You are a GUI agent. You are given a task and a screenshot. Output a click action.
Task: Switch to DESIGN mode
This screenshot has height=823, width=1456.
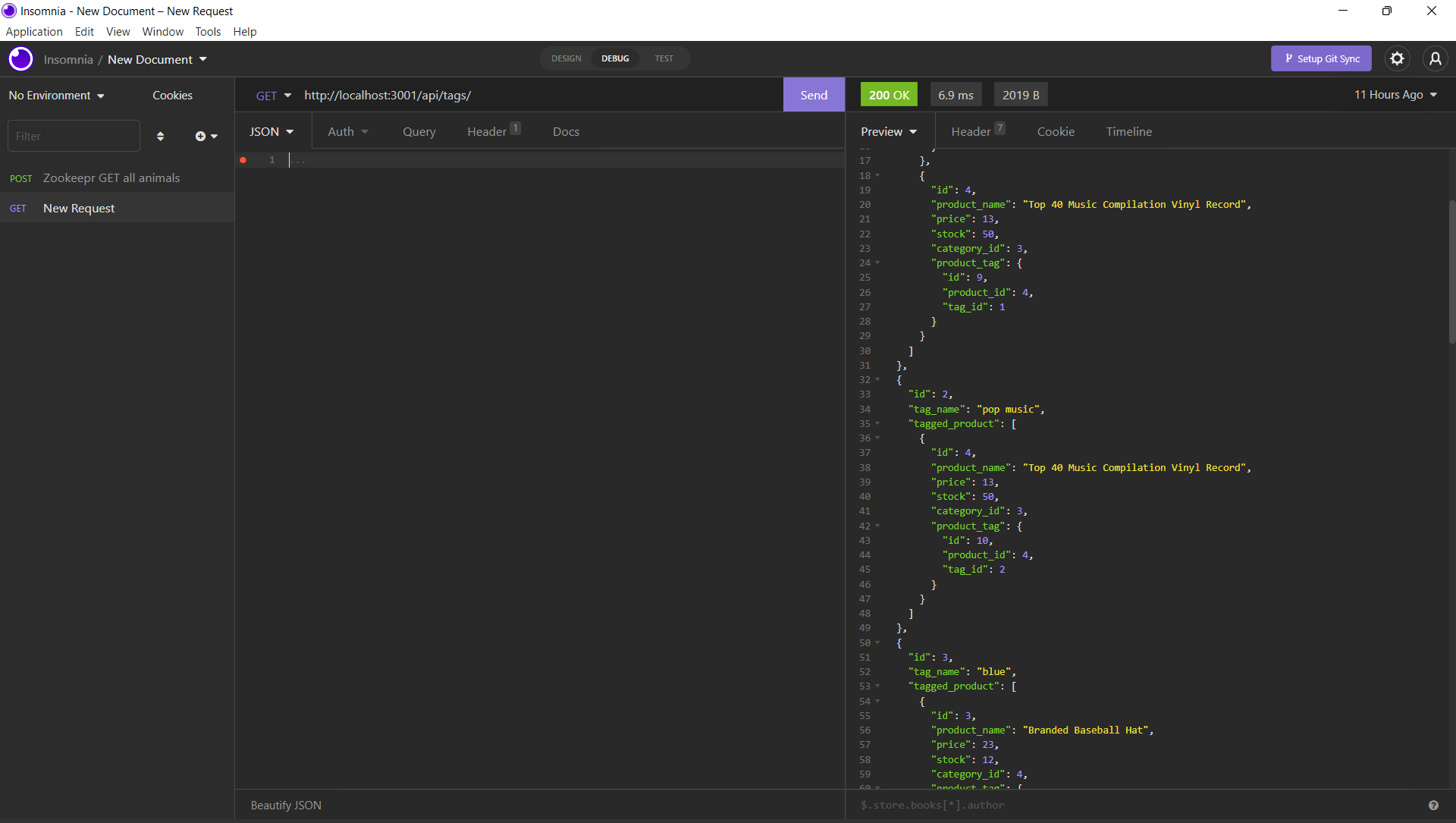pos(566,58)
